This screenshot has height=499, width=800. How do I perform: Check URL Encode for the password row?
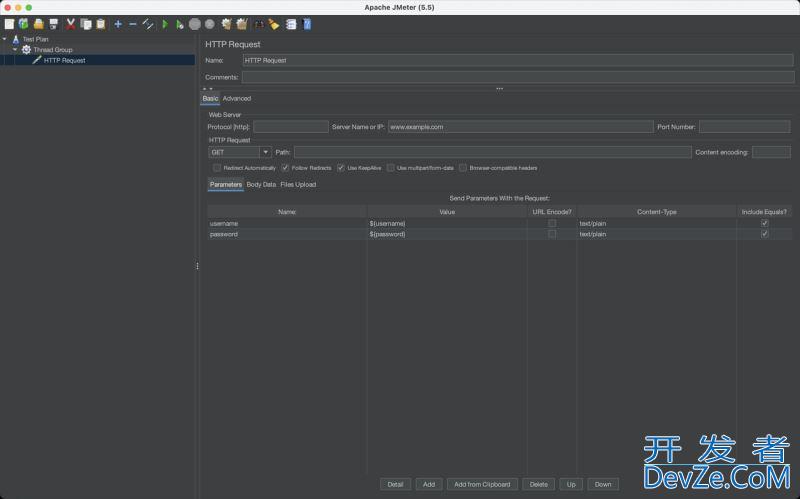pos(552,234)
